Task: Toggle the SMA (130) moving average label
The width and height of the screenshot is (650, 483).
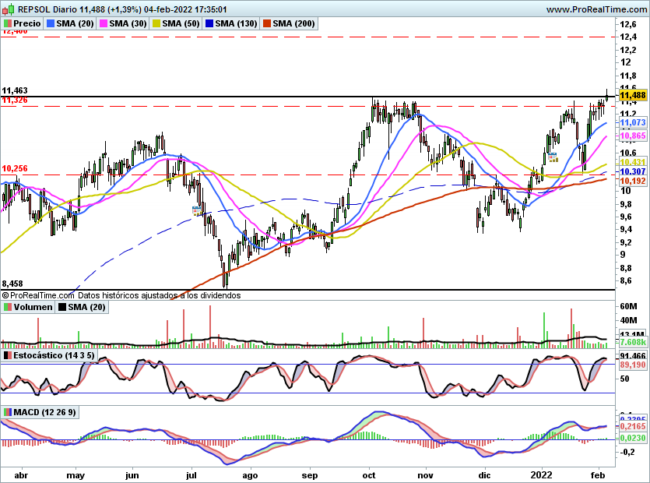Action: 238,22
